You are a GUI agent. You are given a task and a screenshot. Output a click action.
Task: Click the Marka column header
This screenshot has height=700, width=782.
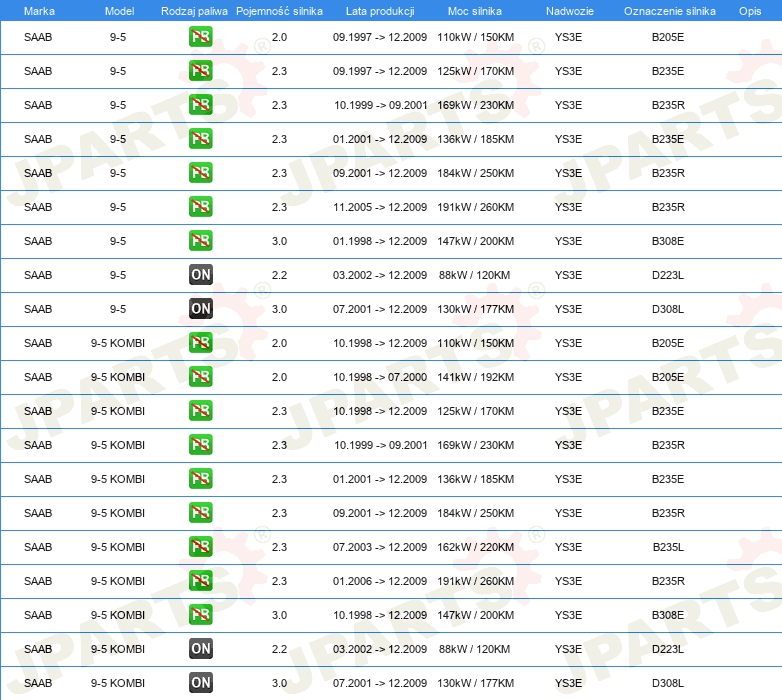(39, 11)
